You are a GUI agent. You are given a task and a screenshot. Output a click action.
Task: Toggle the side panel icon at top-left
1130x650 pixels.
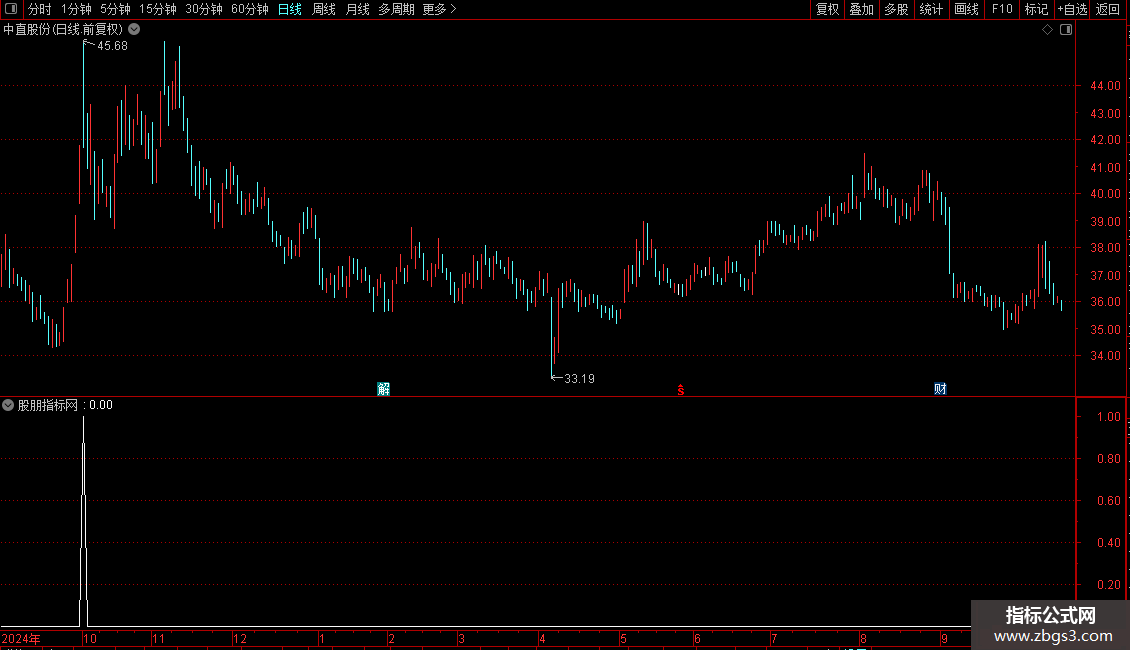pos(11,9)
